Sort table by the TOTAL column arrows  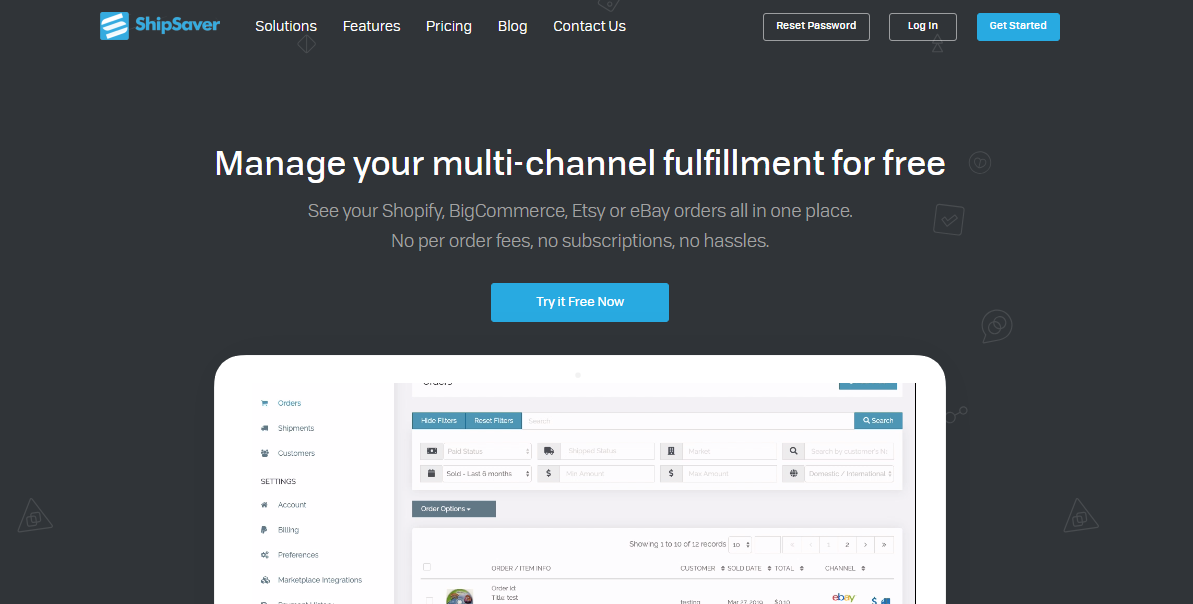(x=800, y=568)
